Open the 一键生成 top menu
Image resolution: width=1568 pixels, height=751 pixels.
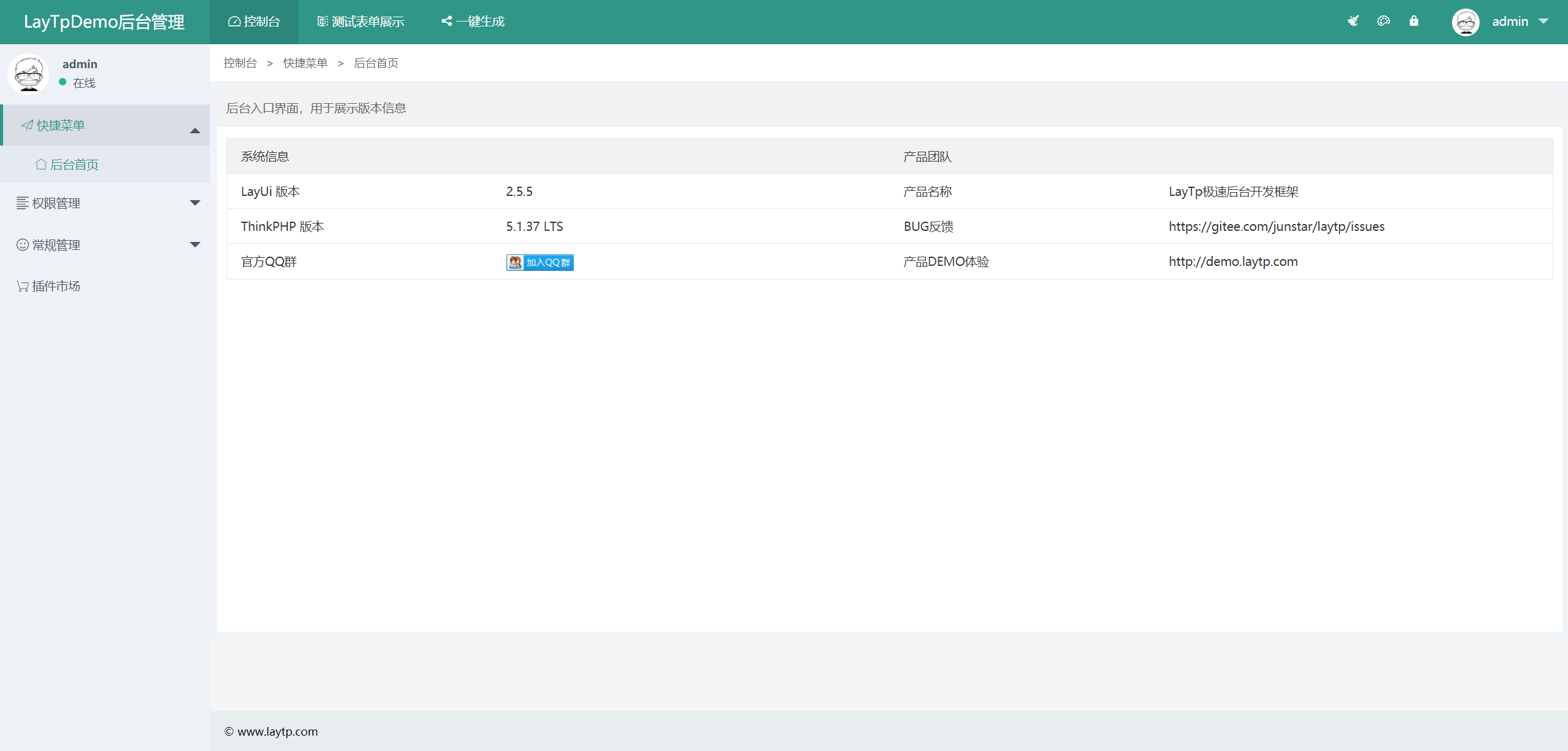click(x=473, y=21)
